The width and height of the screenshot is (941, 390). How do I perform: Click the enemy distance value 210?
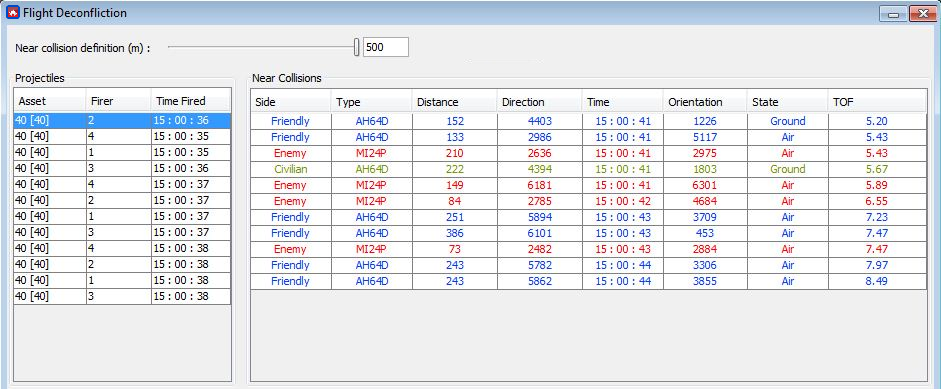coord(455,153)
